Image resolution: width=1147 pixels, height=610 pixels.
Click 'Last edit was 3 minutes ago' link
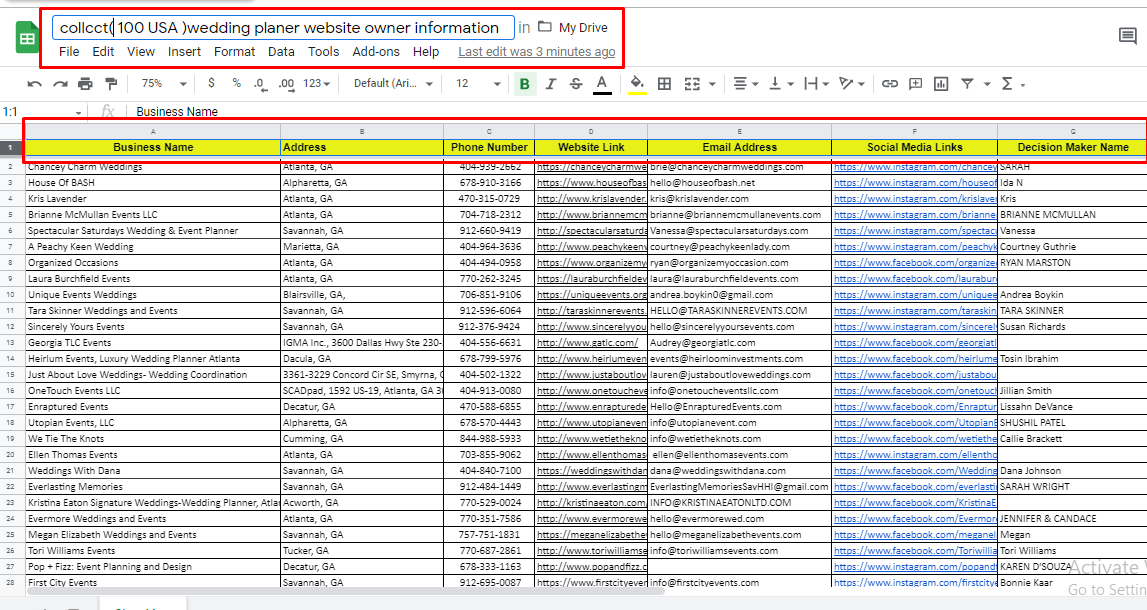[x=536, y=52]
